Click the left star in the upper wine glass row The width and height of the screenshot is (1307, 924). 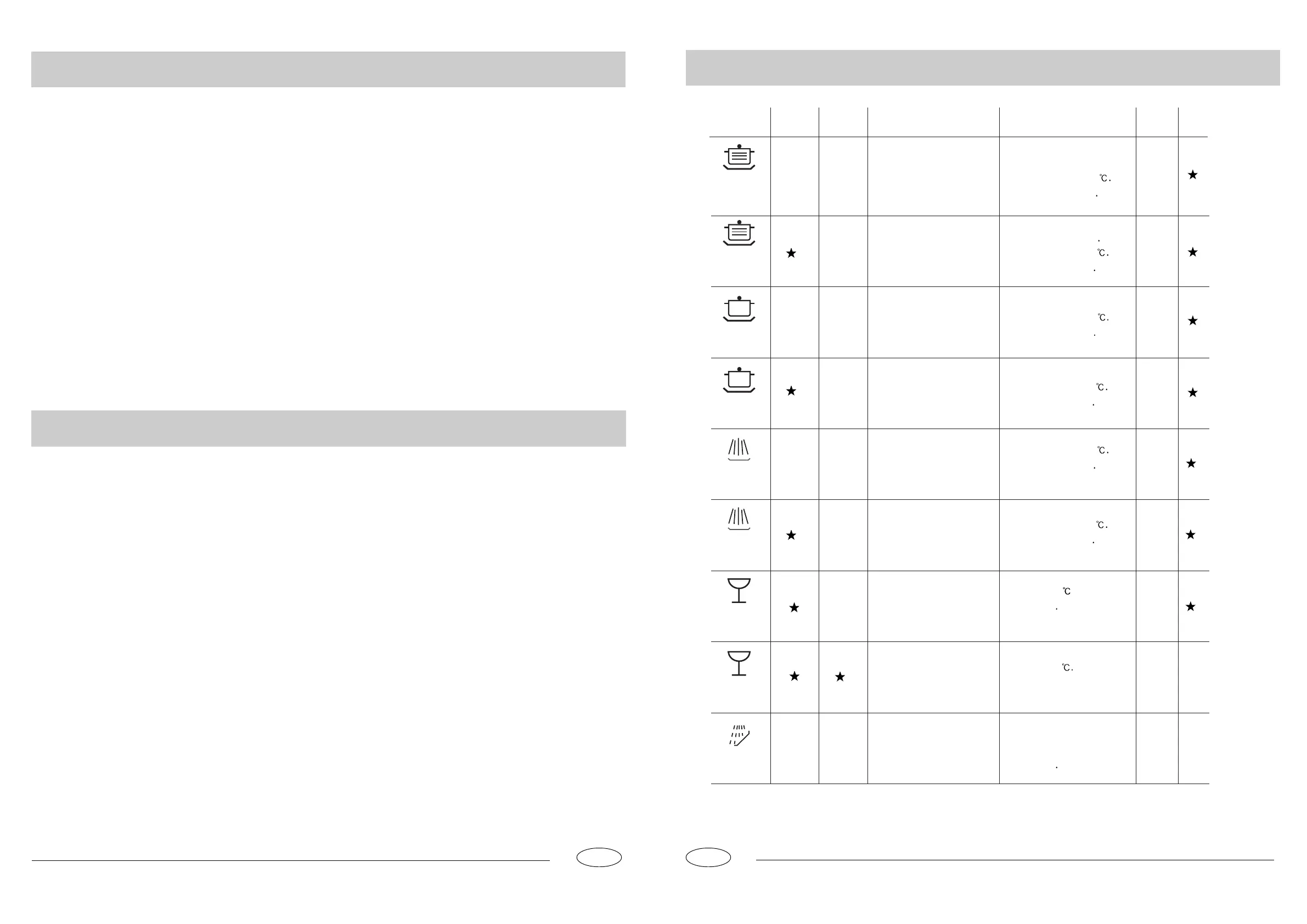click(x=794, y=608)
